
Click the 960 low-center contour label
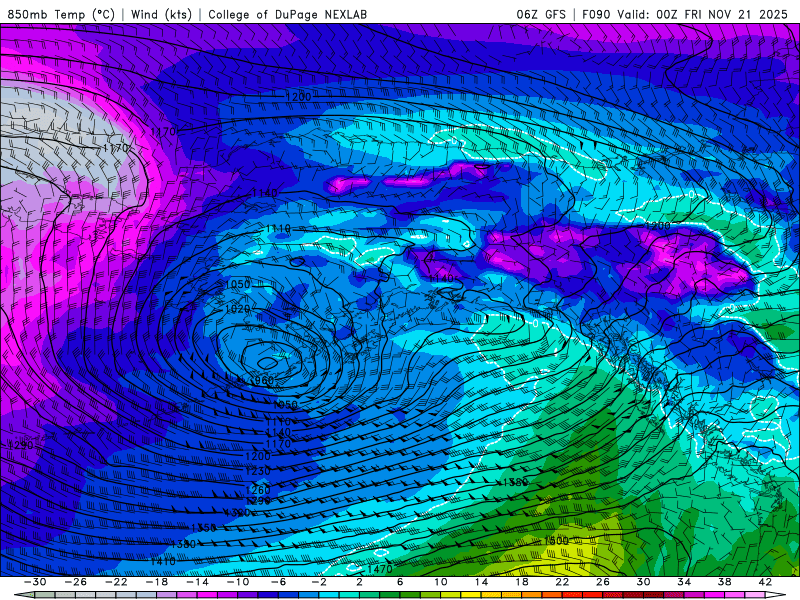pos(263,381)
